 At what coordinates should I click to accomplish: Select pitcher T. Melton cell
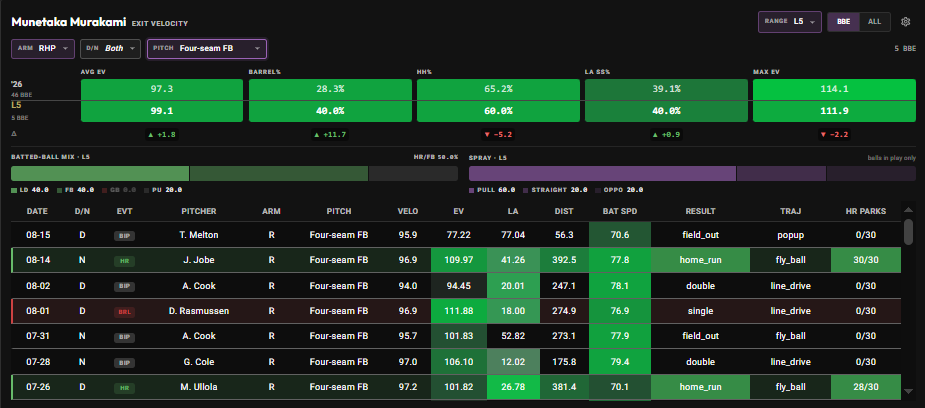[x=199, y=235]
